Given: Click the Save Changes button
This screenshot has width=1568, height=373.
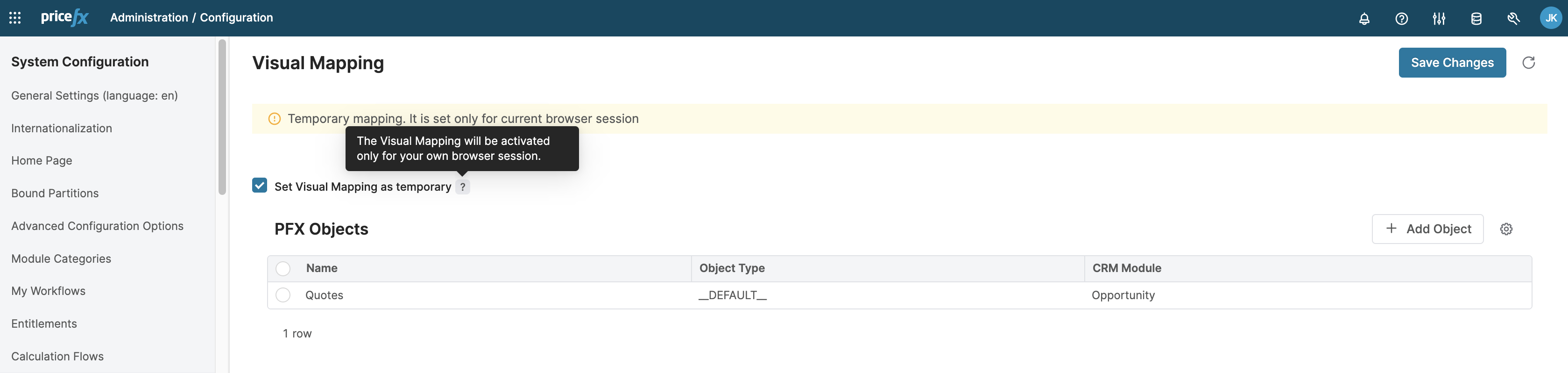Looking at the screenshot, I should (1452, 63).
